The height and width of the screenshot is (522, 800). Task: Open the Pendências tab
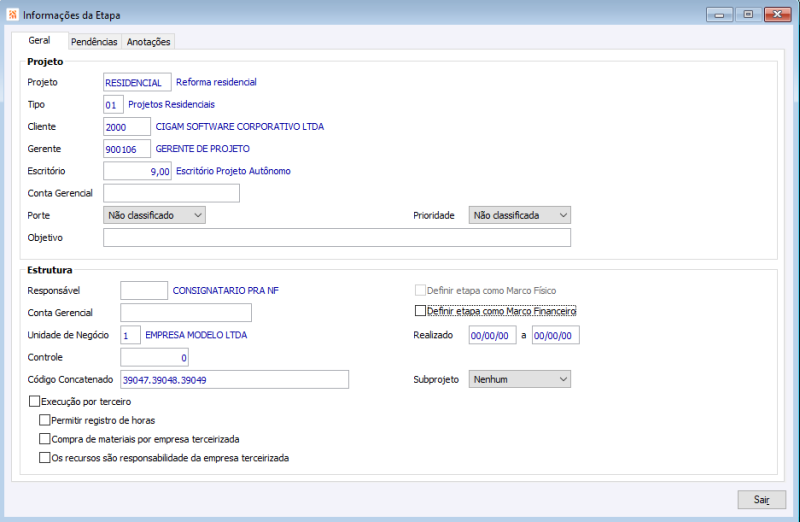click(94, 42)
